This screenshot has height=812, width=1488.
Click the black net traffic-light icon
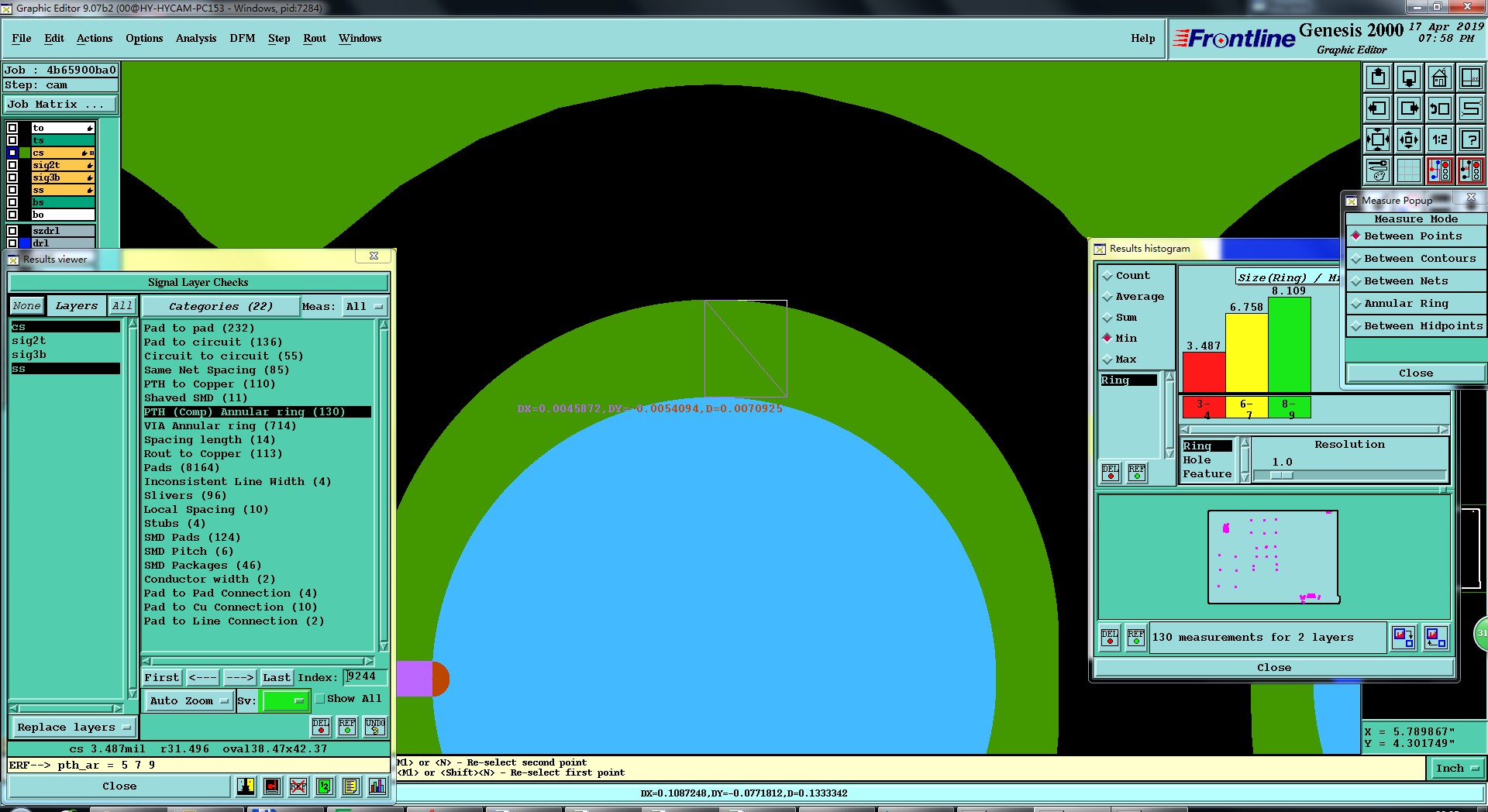pos(1471,170)
